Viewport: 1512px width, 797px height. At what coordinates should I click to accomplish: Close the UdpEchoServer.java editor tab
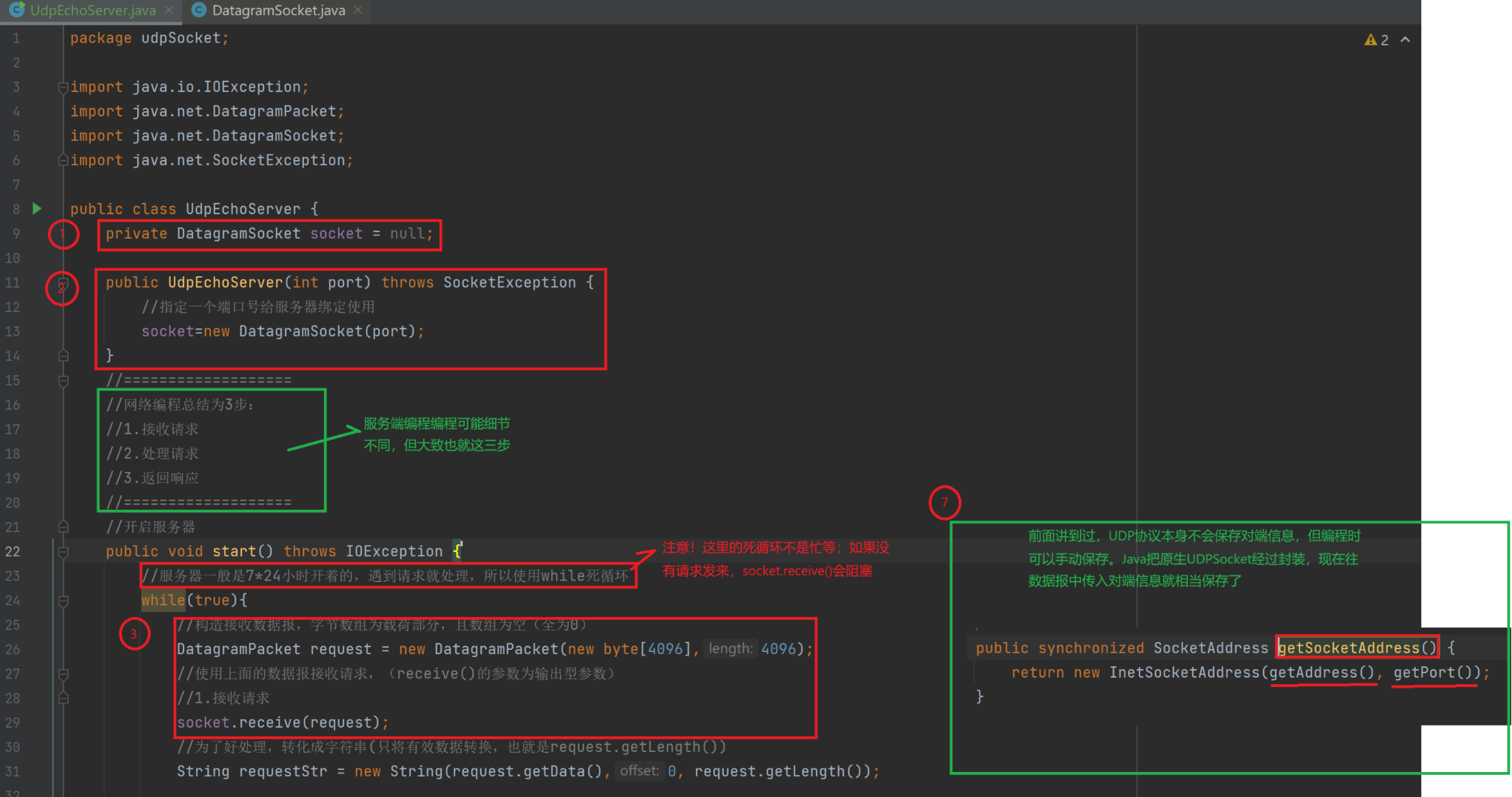[x=169, y=10]
